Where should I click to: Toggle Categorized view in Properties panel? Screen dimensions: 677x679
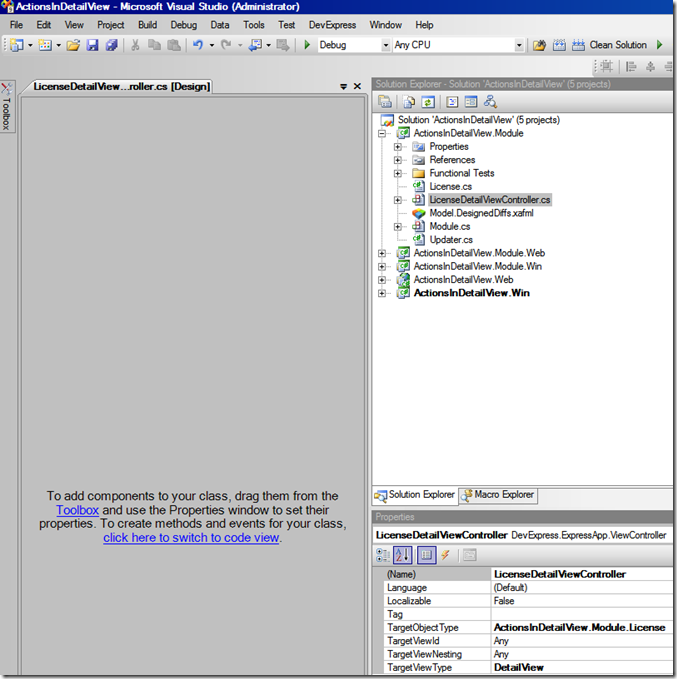pos(383,555)
